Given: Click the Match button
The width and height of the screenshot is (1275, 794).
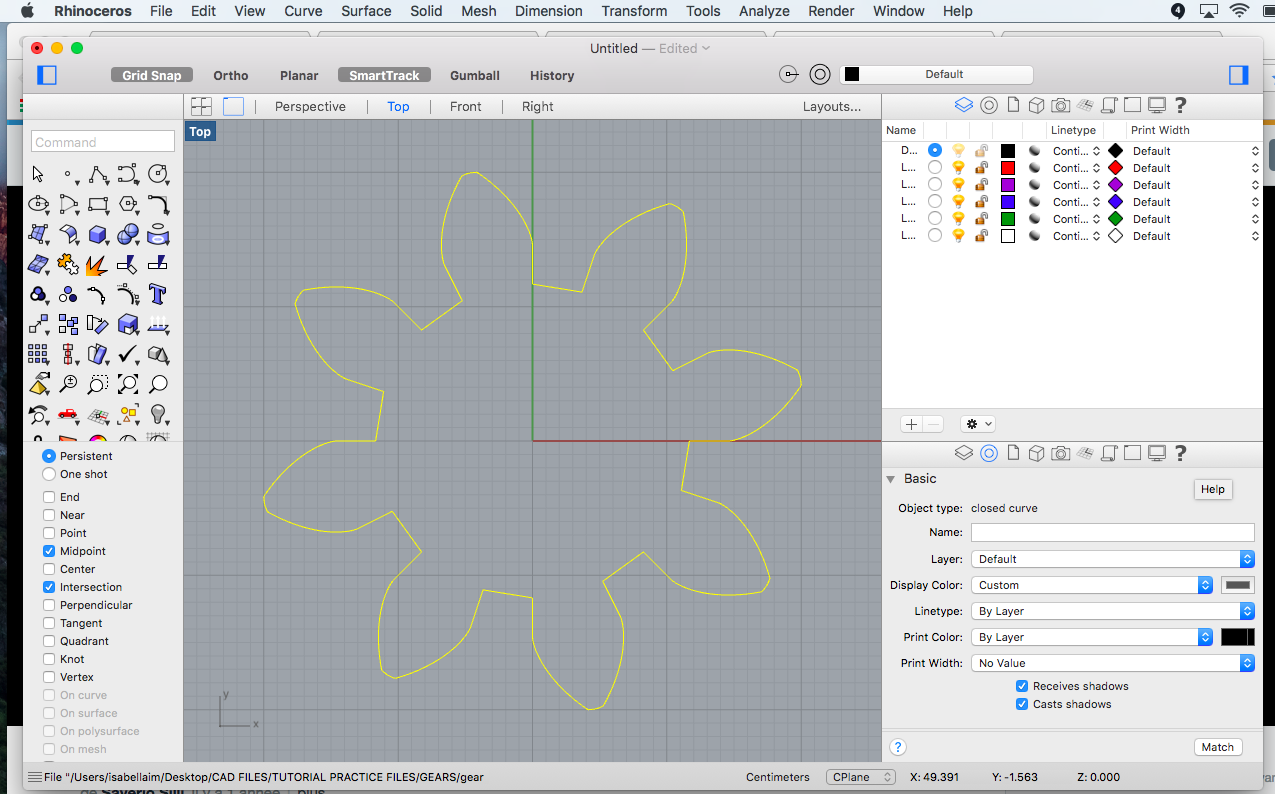Looking at the screenshot, I should 1217,747.
